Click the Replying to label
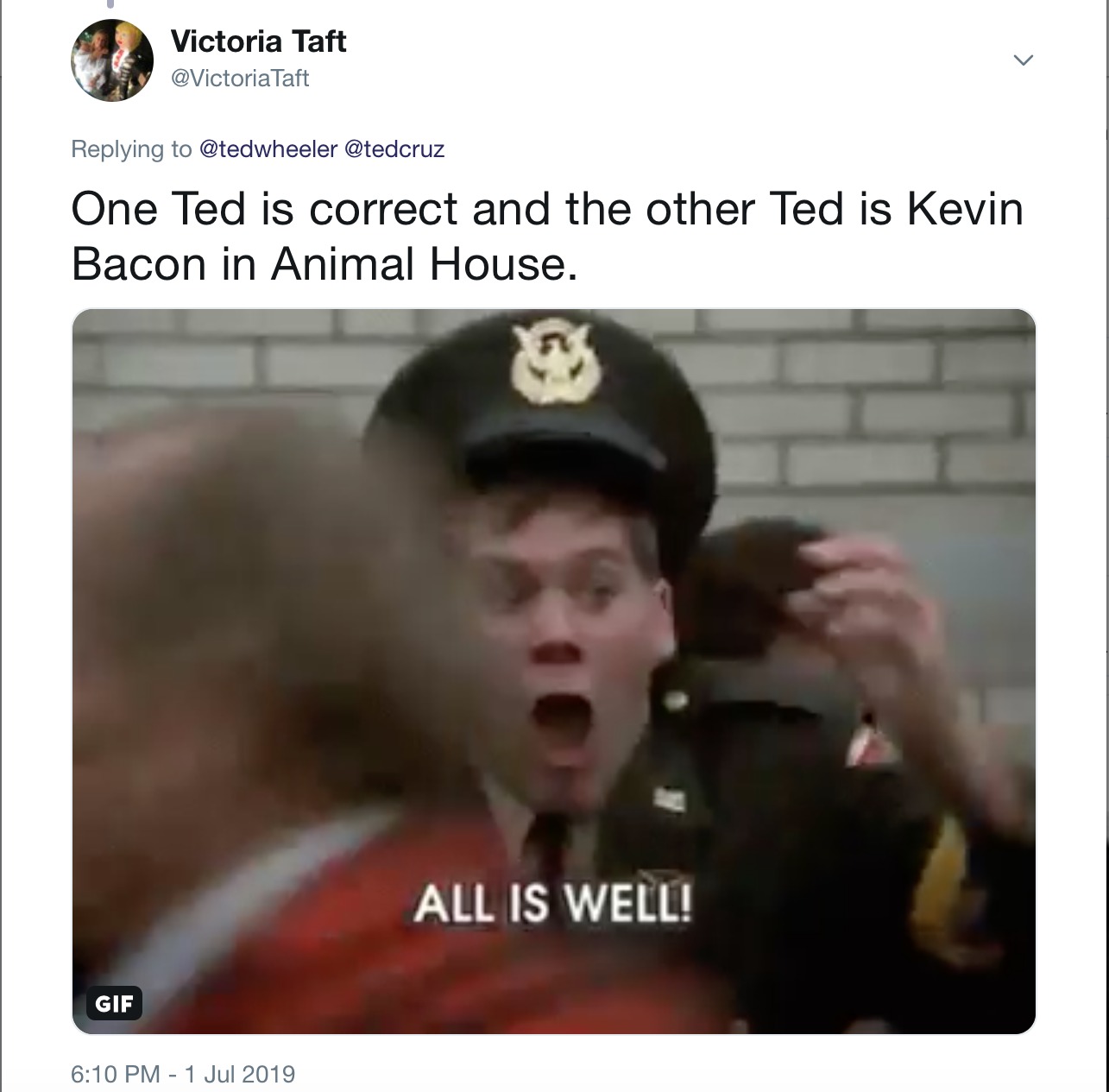Image resolution: width=1109 pixels, height=1092 pixels. click(x=131, y=148)
